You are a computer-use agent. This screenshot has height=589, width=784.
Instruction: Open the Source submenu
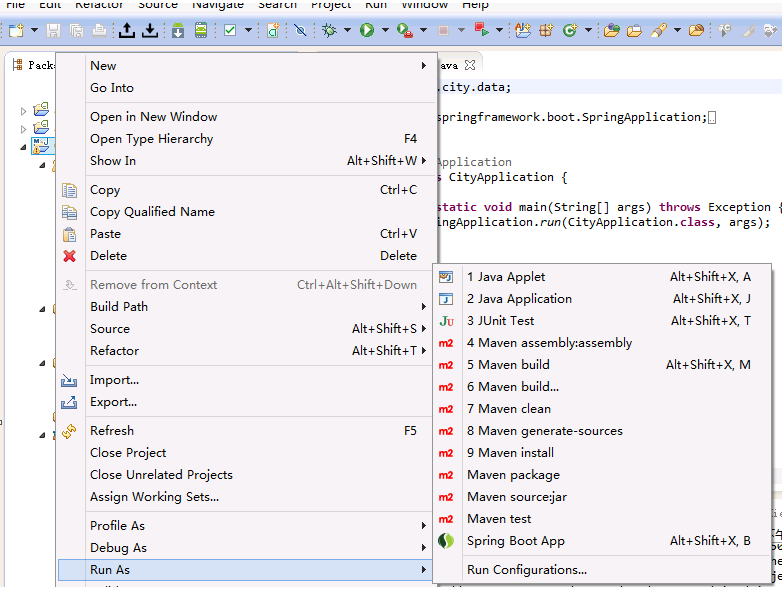pyautogui.click(x=246, y=329)
